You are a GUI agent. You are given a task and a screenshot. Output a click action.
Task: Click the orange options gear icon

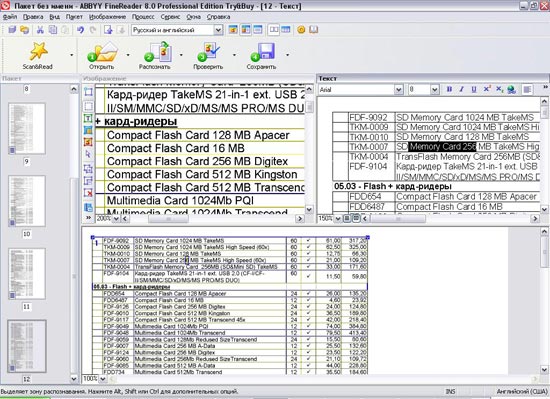coord(301,30)
